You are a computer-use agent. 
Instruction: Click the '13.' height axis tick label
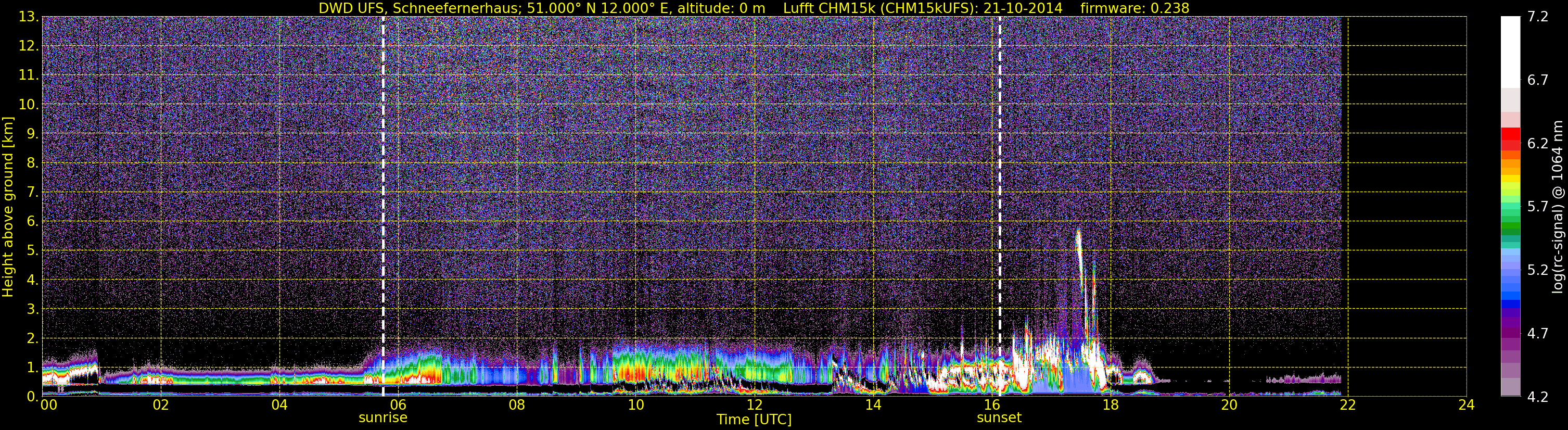[28, 17]
